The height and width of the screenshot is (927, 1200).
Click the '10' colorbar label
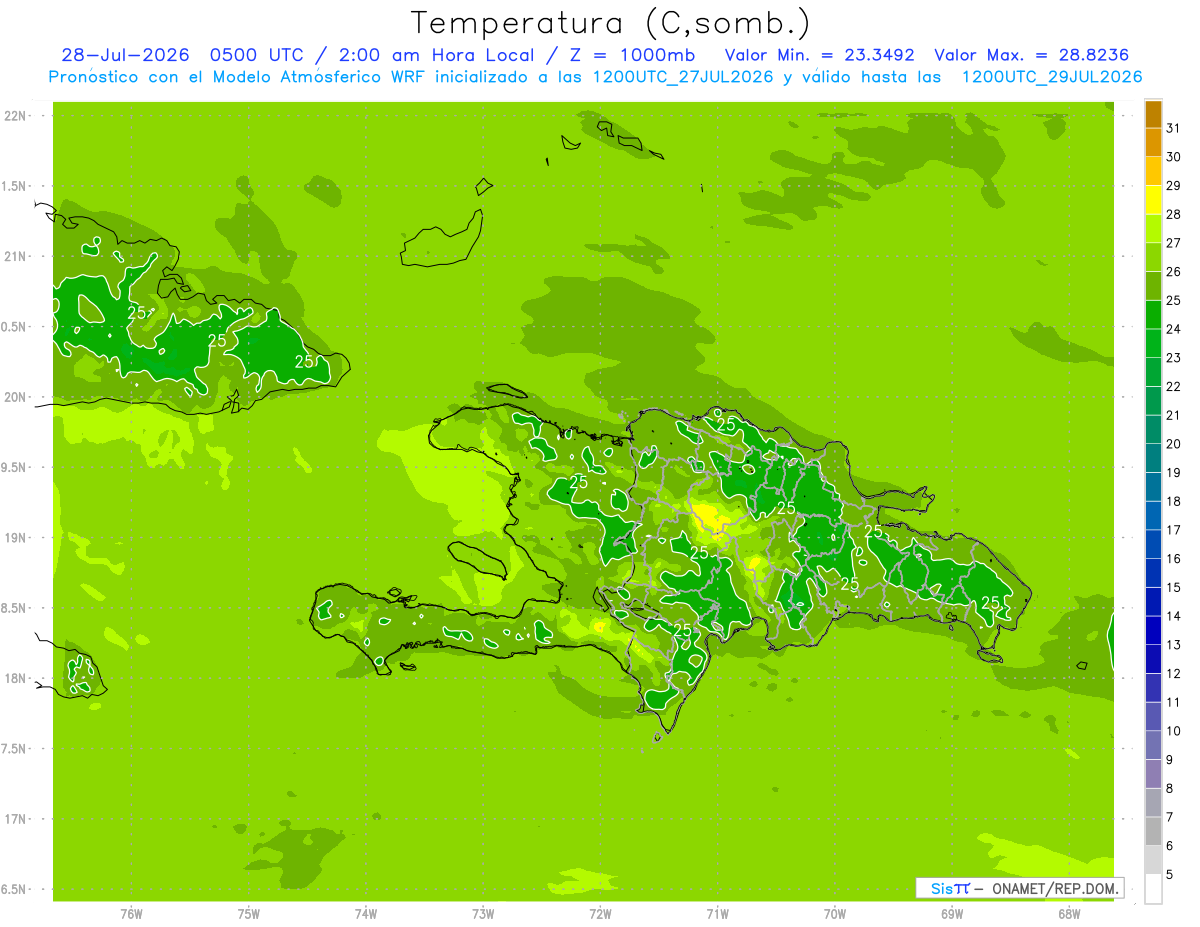tap(1174, 731)
